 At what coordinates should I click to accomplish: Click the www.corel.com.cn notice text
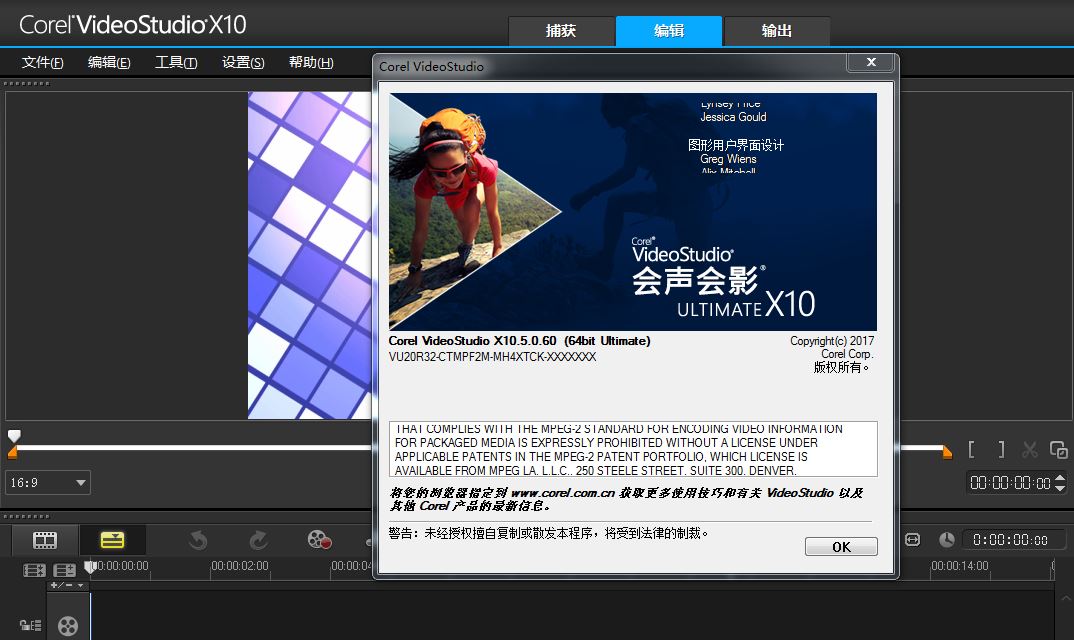coord(625,499)
